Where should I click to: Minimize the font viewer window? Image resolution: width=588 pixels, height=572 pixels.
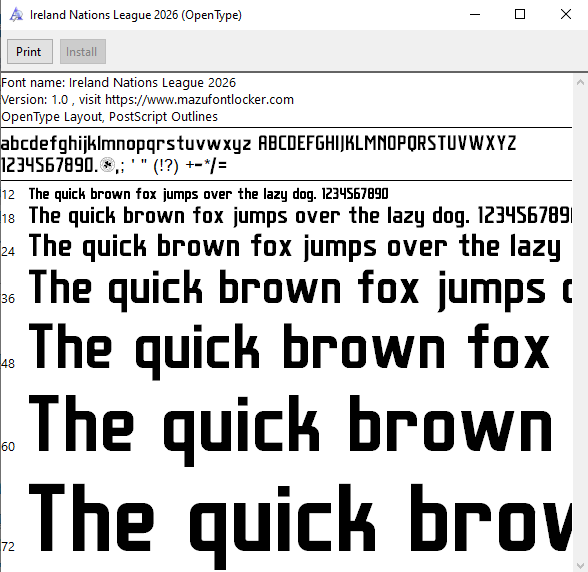coord(475,15)
